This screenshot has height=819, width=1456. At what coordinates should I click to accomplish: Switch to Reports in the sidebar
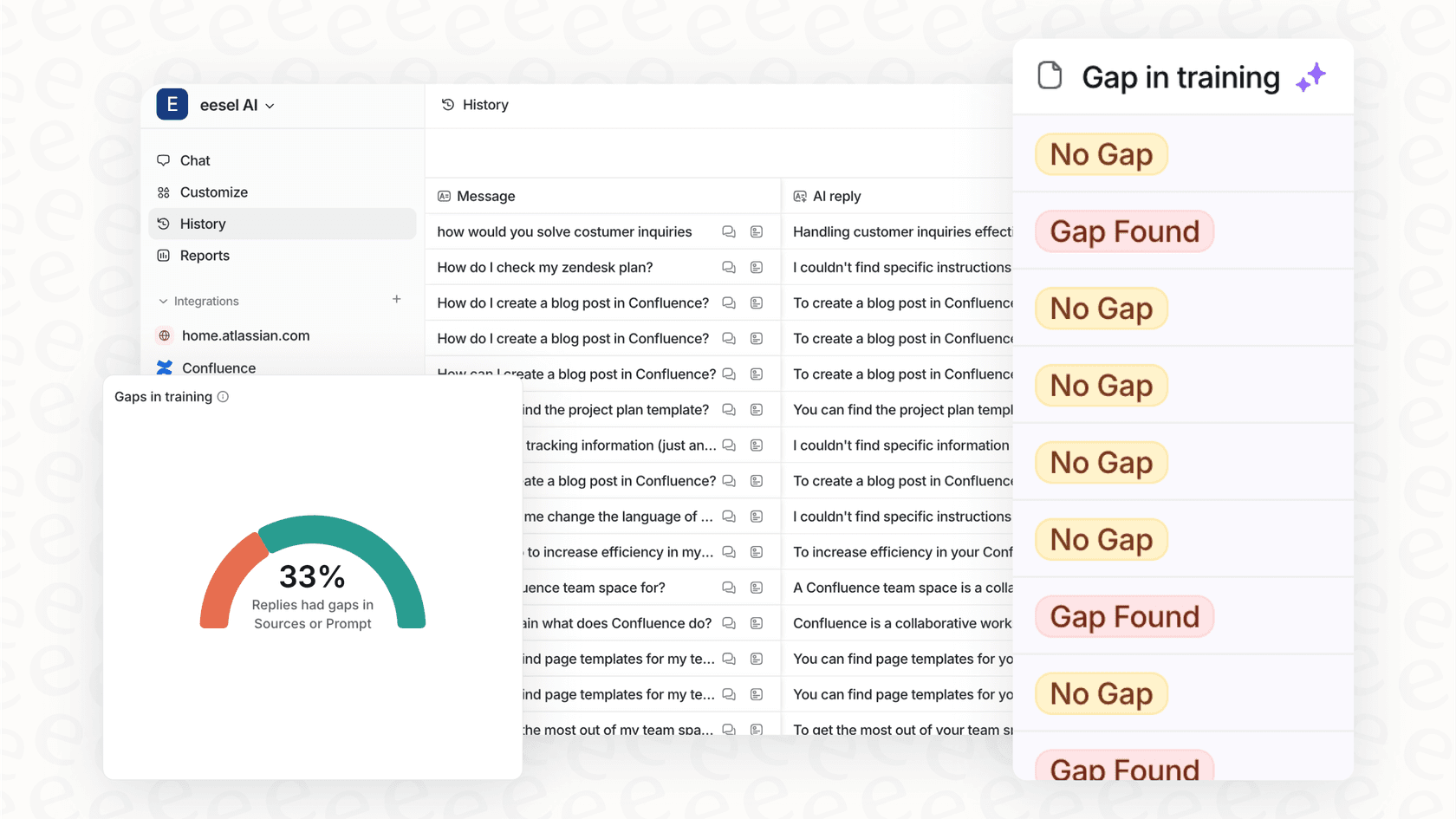point(205,255)
